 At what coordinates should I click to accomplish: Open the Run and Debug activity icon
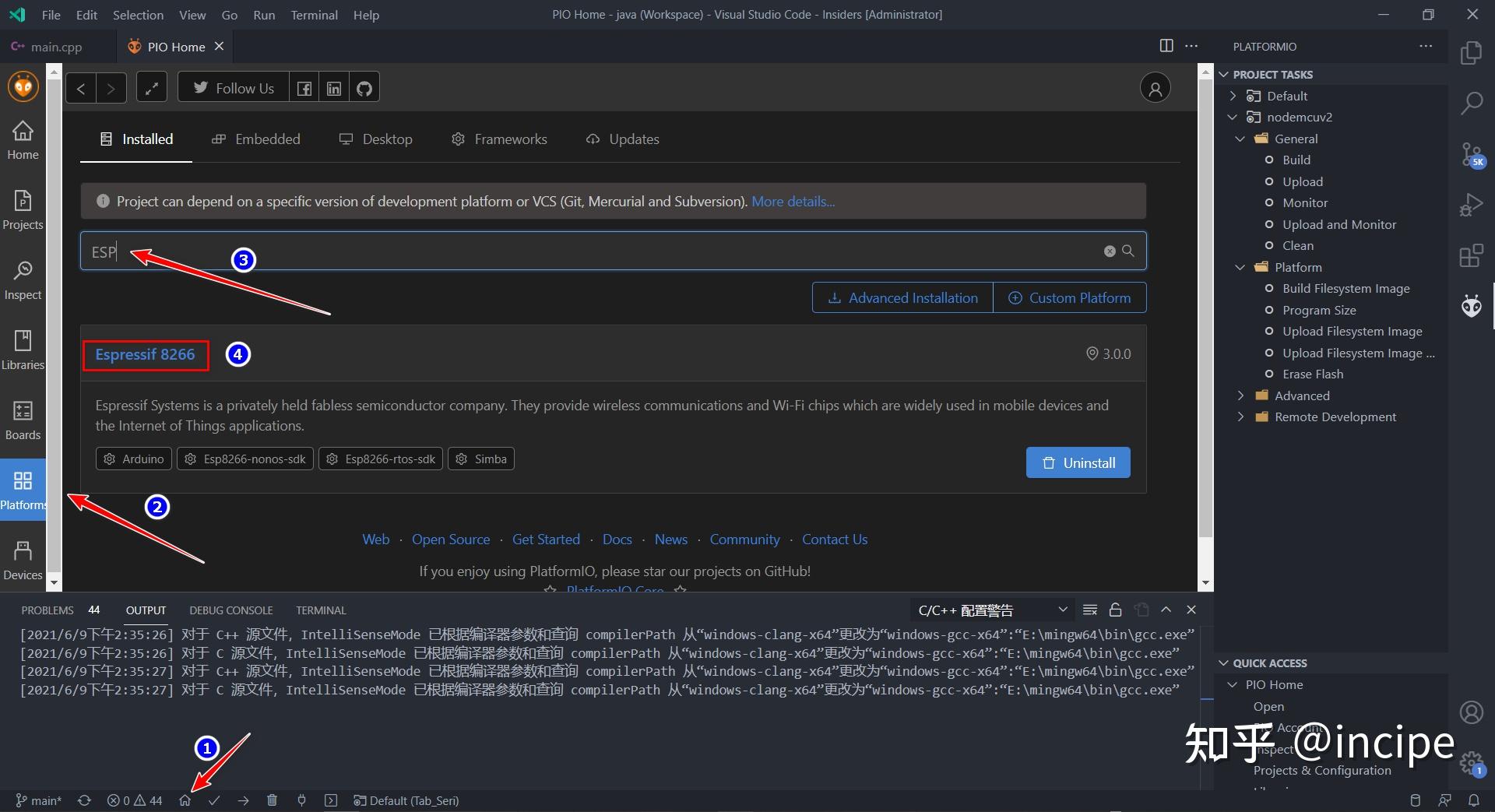tap(1471, 205)
